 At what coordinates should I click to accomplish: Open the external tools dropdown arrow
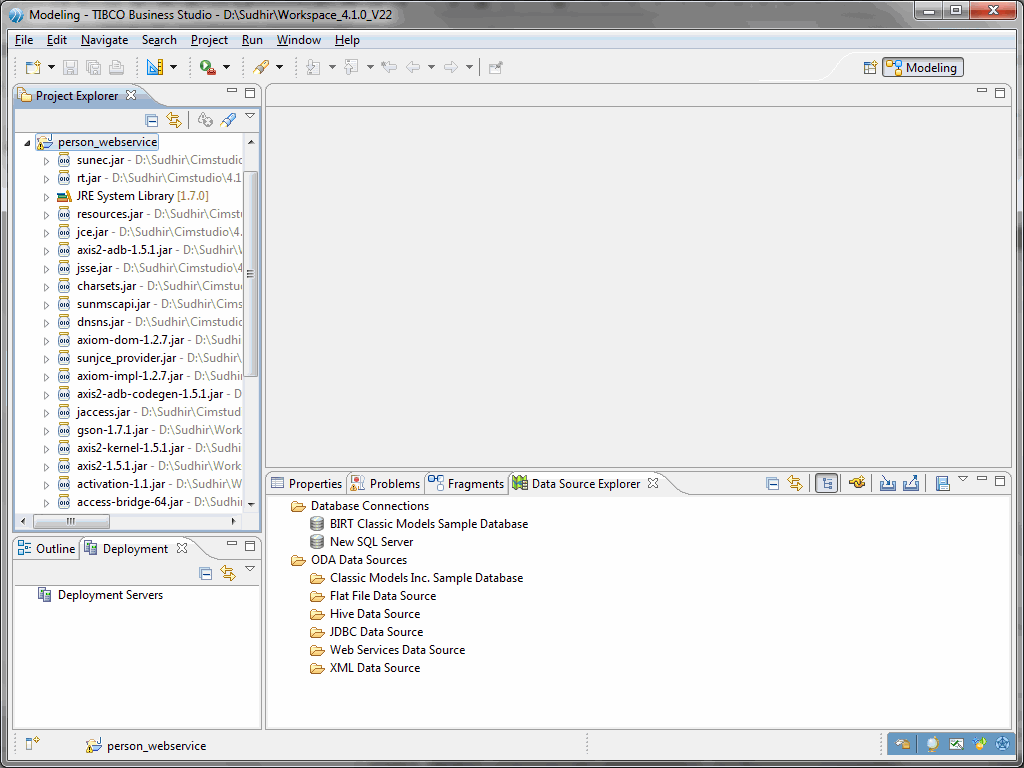tap(226, 67)
